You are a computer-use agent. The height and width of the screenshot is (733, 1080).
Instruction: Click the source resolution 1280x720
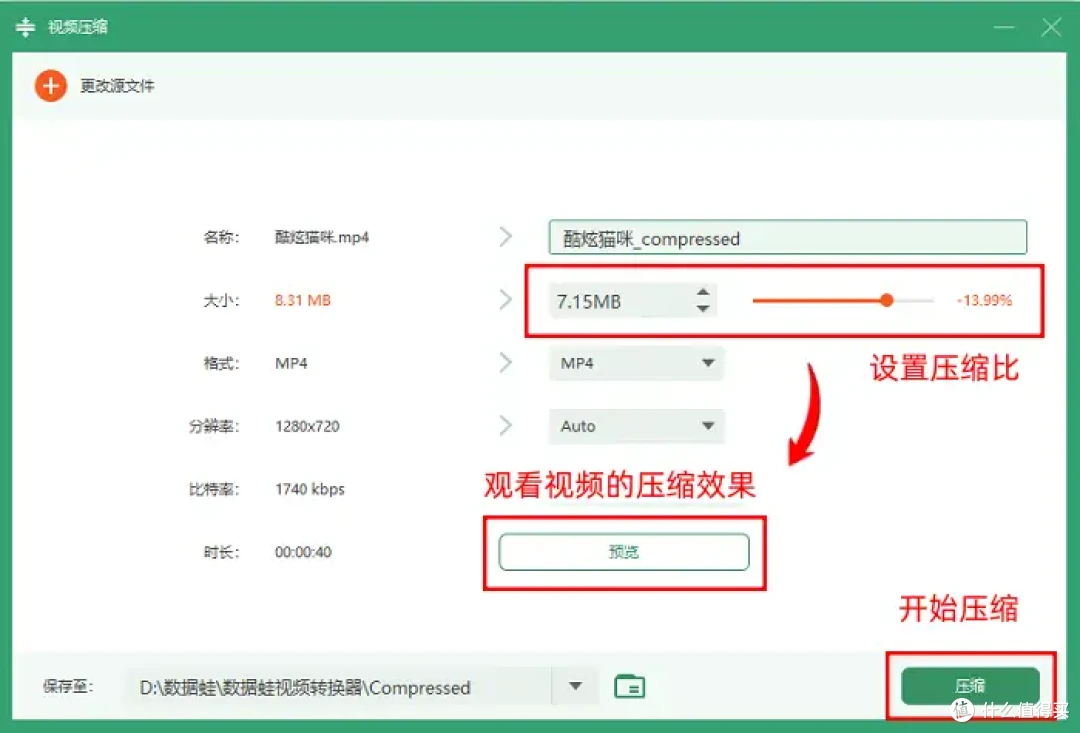tap(307, 426)
